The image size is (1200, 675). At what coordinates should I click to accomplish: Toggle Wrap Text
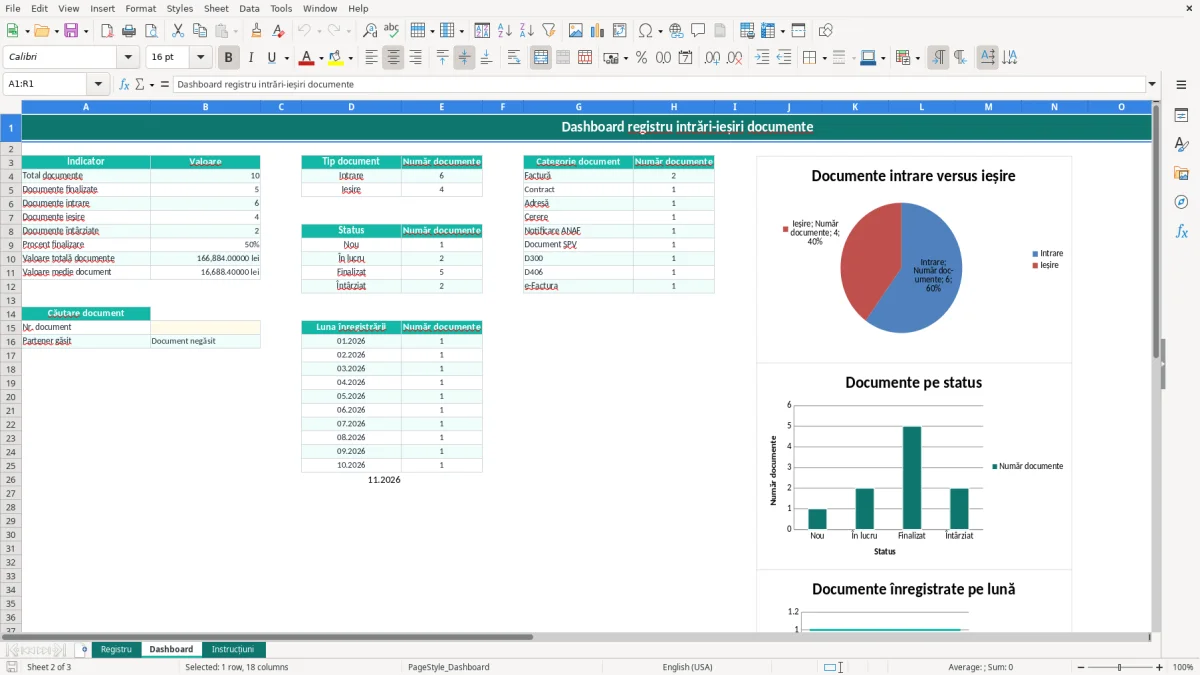coord(514,58)
